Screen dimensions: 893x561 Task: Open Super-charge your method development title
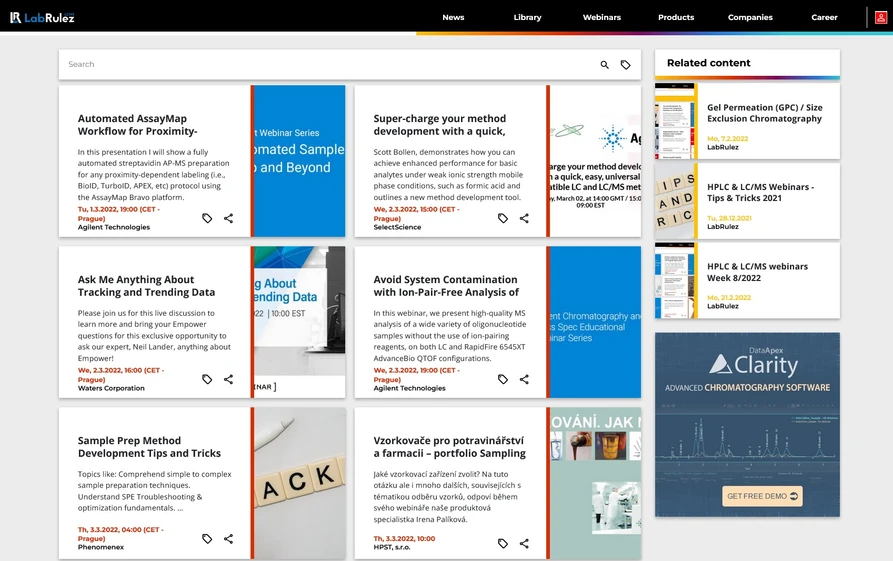[440, 125]
